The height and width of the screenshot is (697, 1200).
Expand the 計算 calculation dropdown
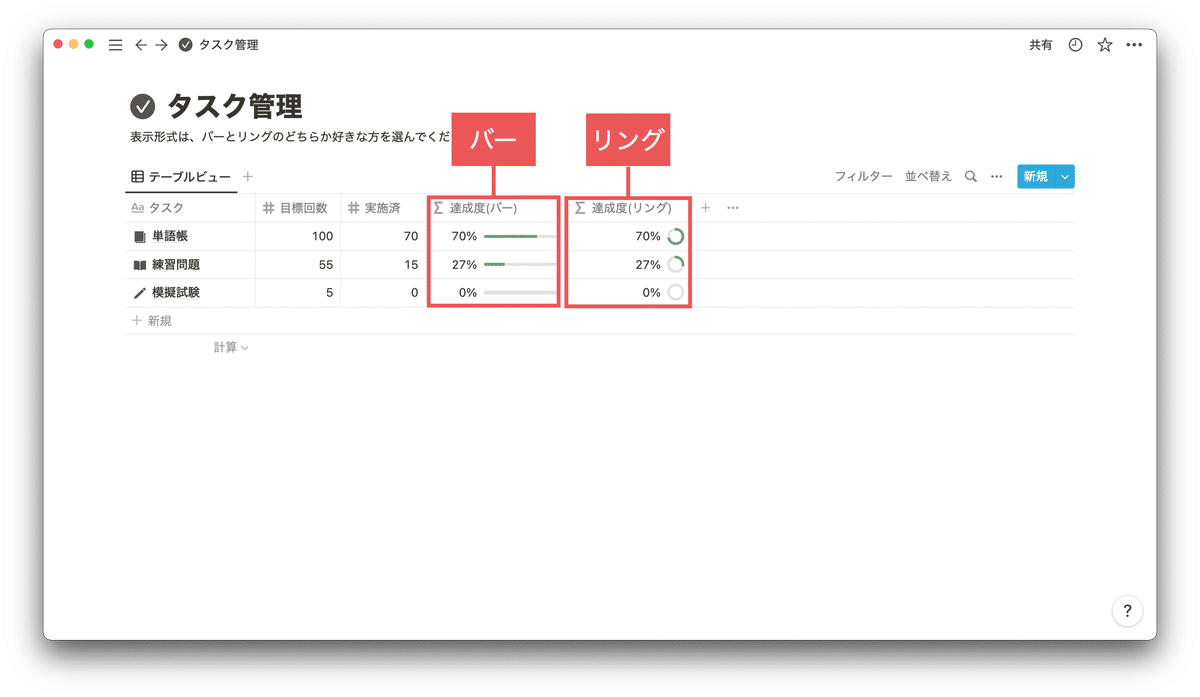pyautogui.click(x=231, y=348)
